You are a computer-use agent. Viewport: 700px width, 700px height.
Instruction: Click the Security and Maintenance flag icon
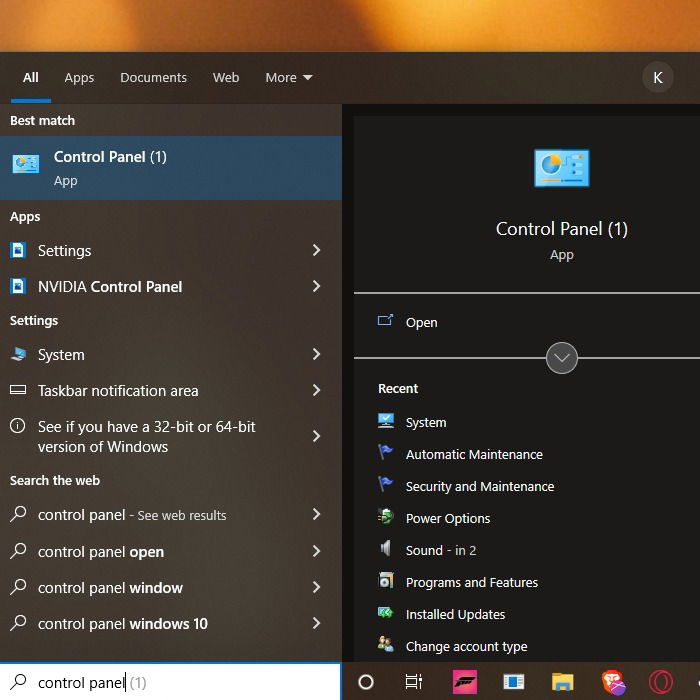[386, 485]
